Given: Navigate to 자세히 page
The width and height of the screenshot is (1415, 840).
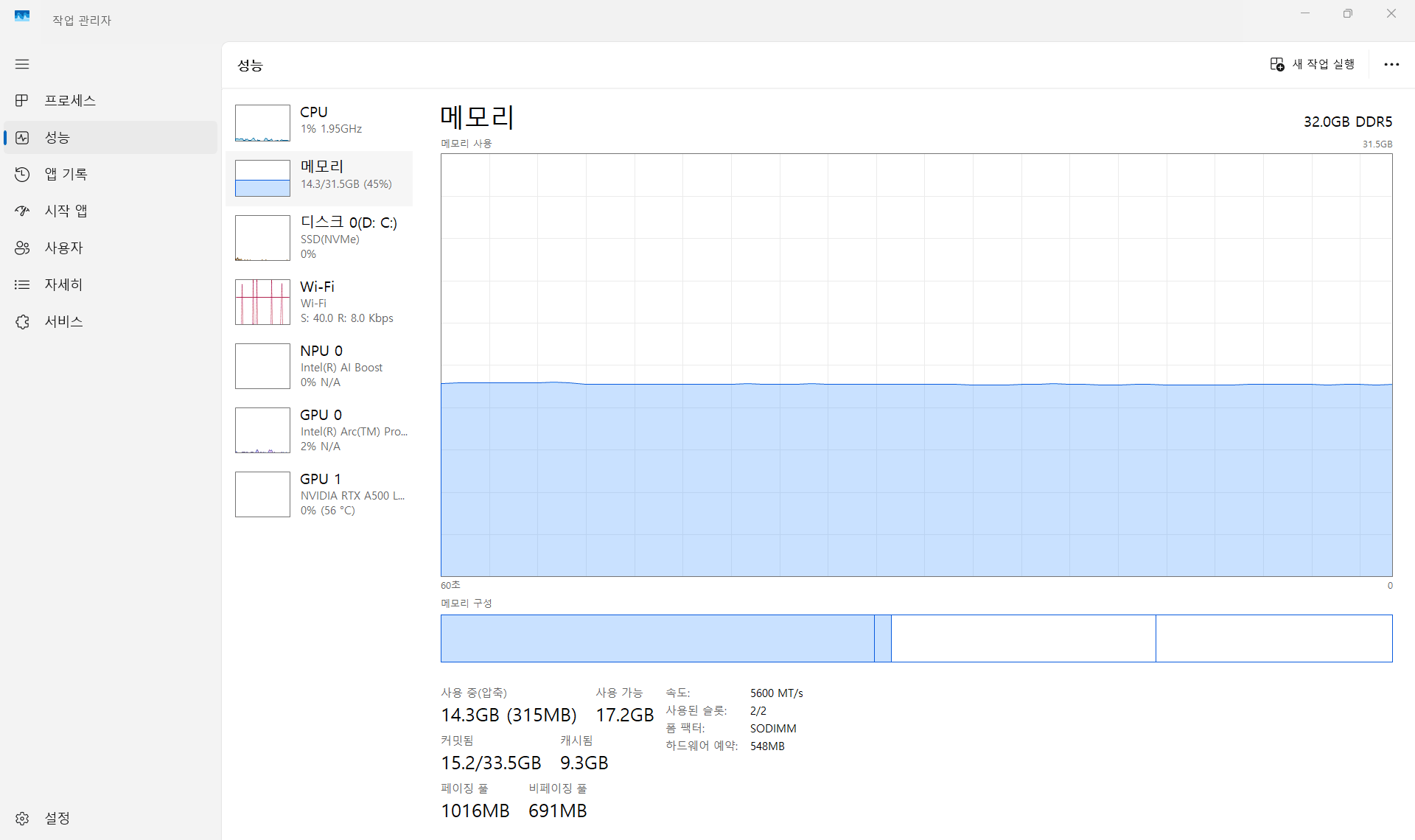Looking at the screenshot, I should 111,284.
